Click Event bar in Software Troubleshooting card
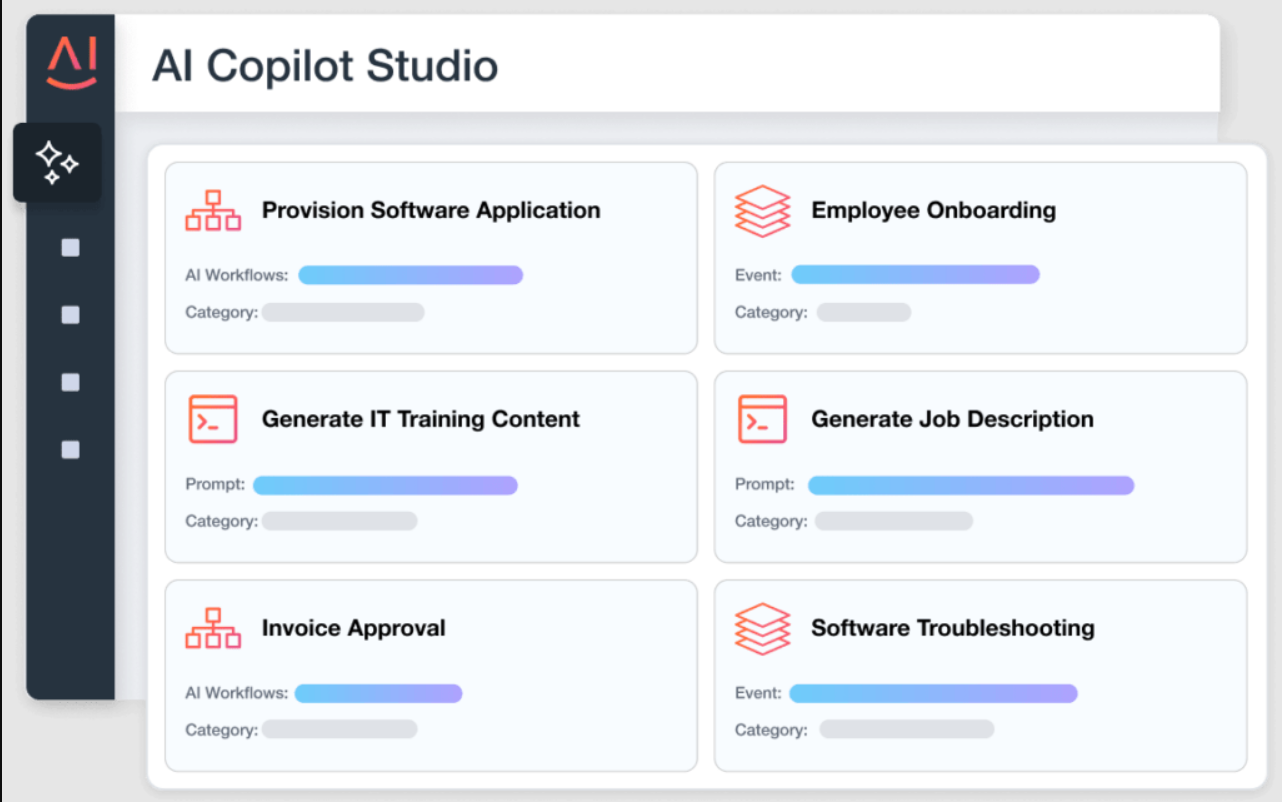The height and width of the screenshot is (802, 1282). point(933,693)
